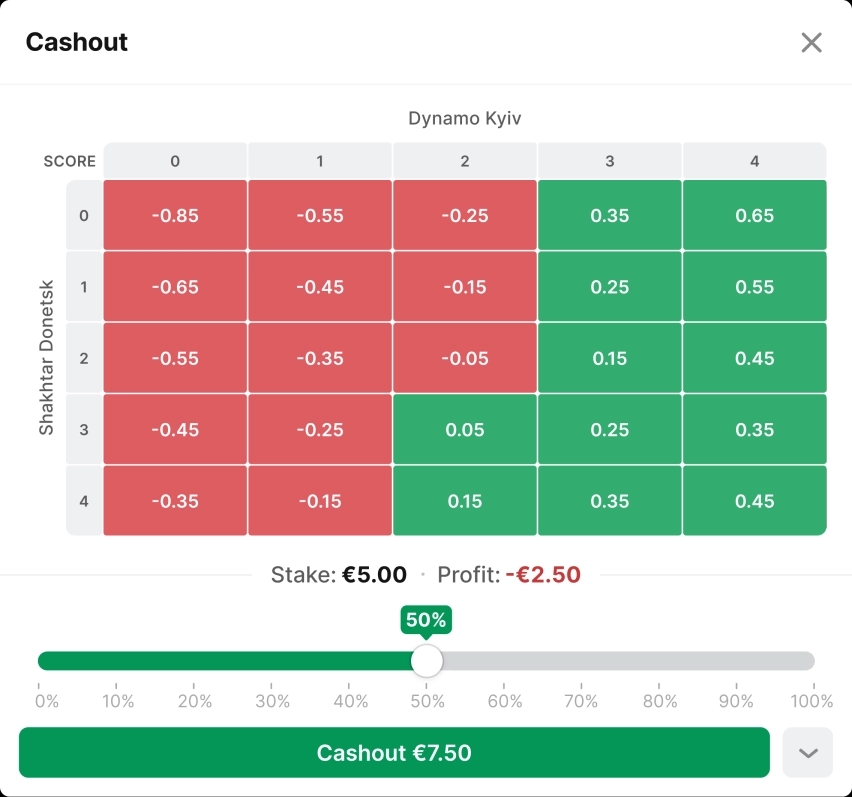Expand cashout options chevron button
The height and width of the screenshot is (797, 852).
click(x=807, y=753)
